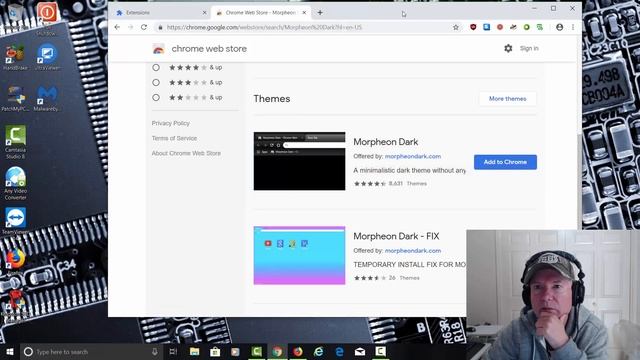Switch to the Extensions tab
The width and height of the screenshot is (640, 360).
tap(161, 13)
